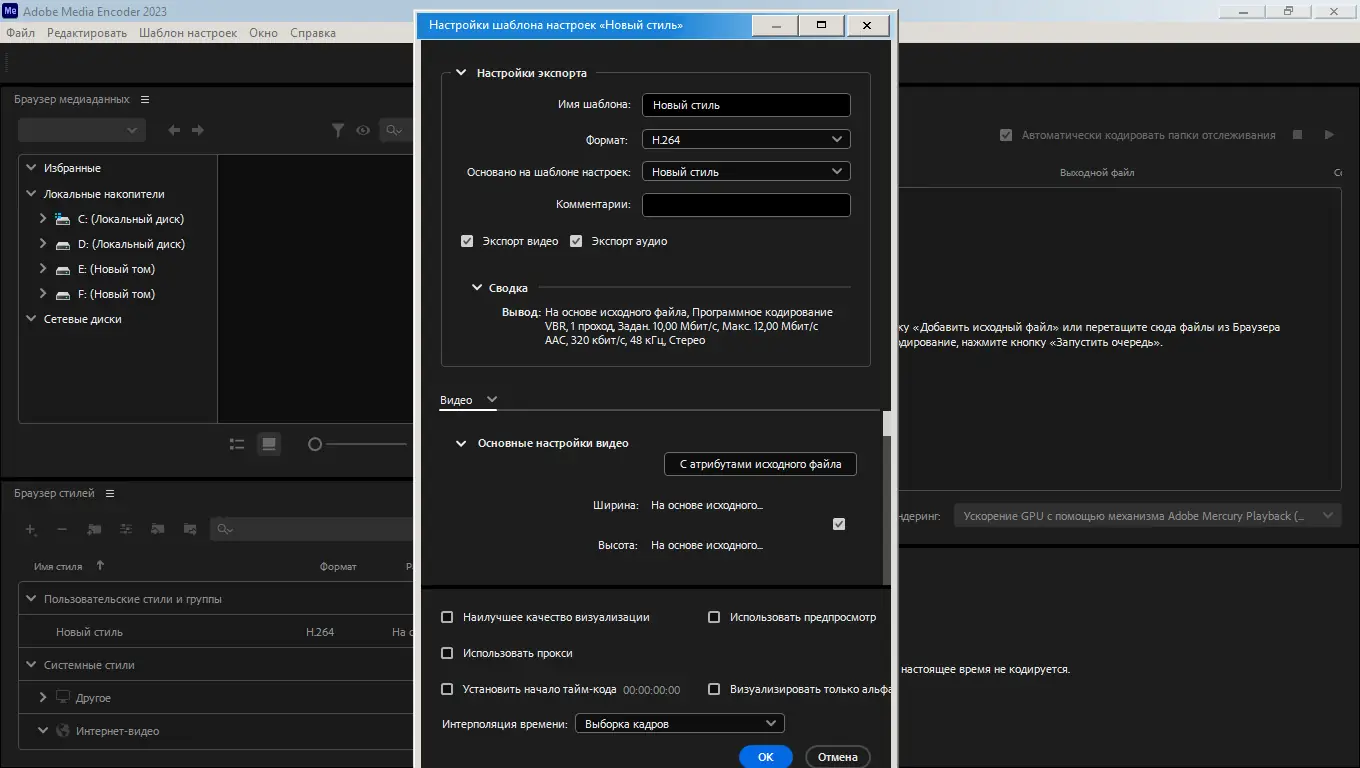Click the thumbnail size slider handle
Viewport: 1360px width, 768px height.
click(315, 444)
